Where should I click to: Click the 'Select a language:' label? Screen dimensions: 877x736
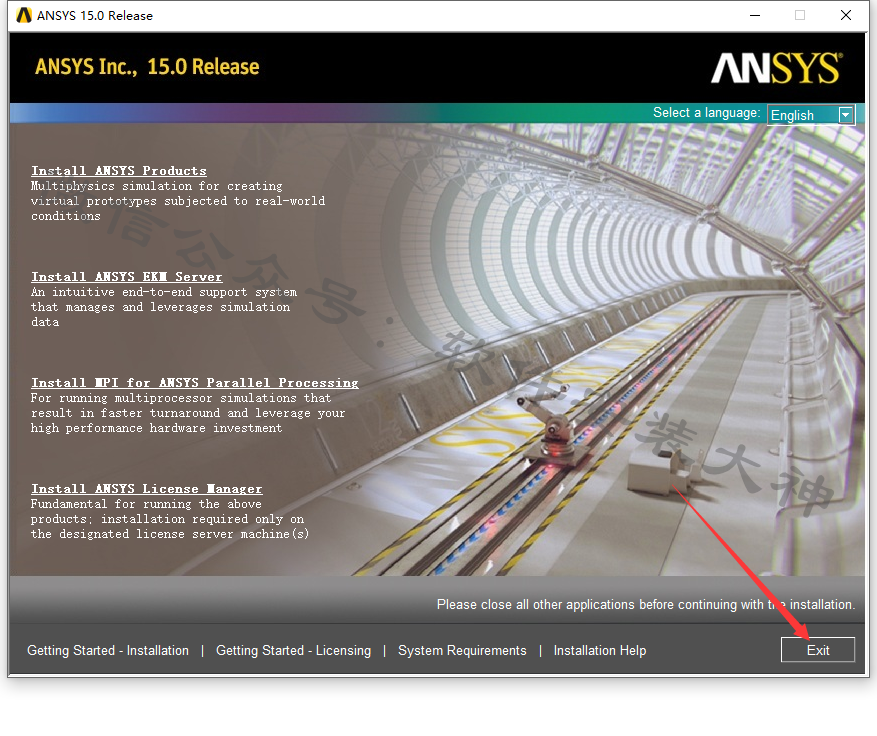point(706,113)
